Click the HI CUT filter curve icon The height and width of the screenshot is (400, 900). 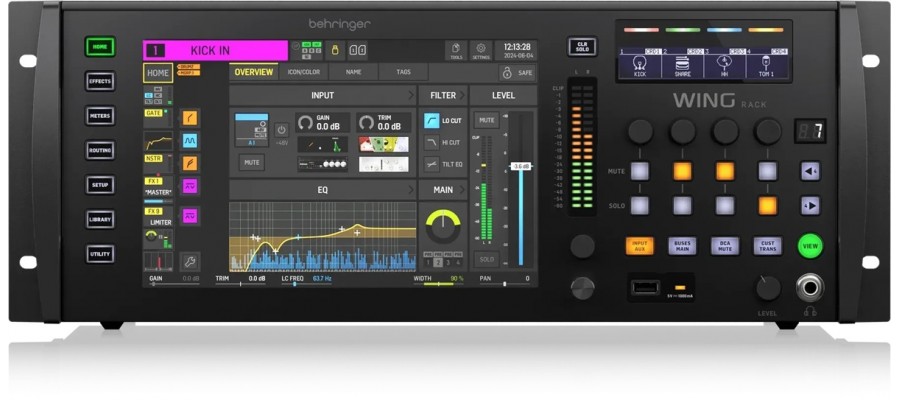[432, 143]
